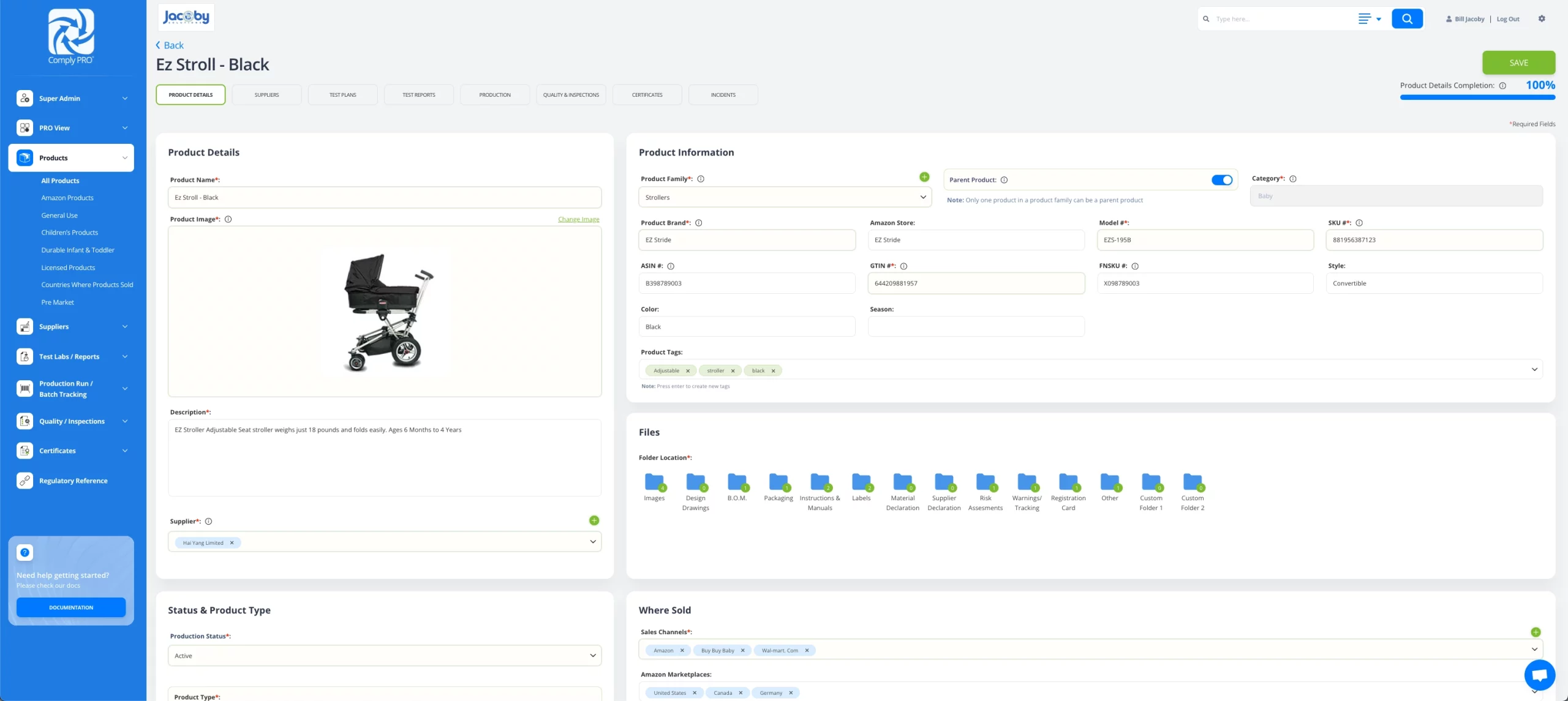Image resolution: width=1568 pixels, height=701 pixels.
Task: Switch to the Test Reports tab
Action: (x=418, y=95)
